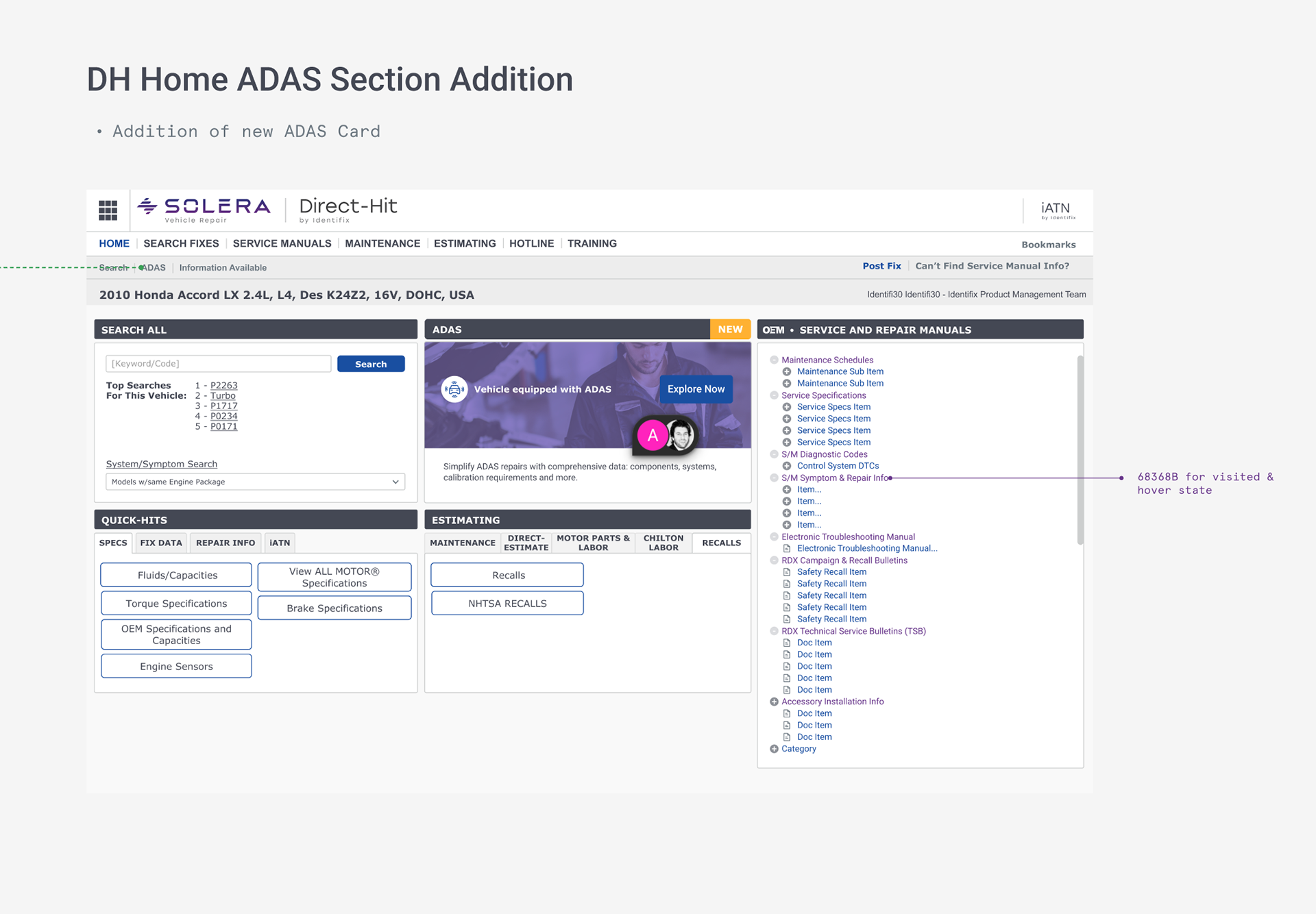Screen dimensions: 1316x914
Task: Open HOTLINE menu item
Action: tap(531, 244)
